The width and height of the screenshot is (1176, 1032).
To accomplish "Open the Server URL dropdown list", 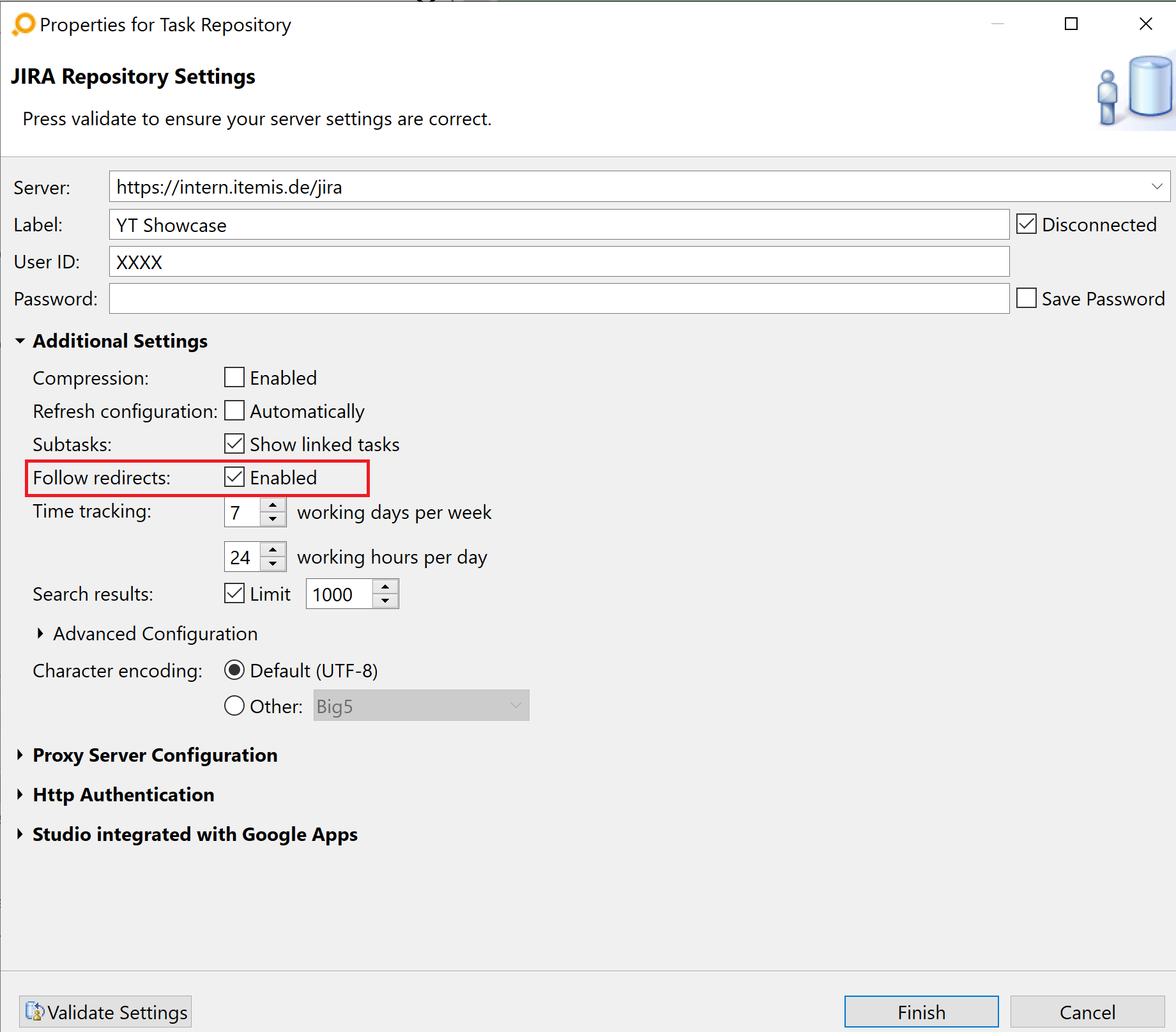I will click(x=1157, y=187).
